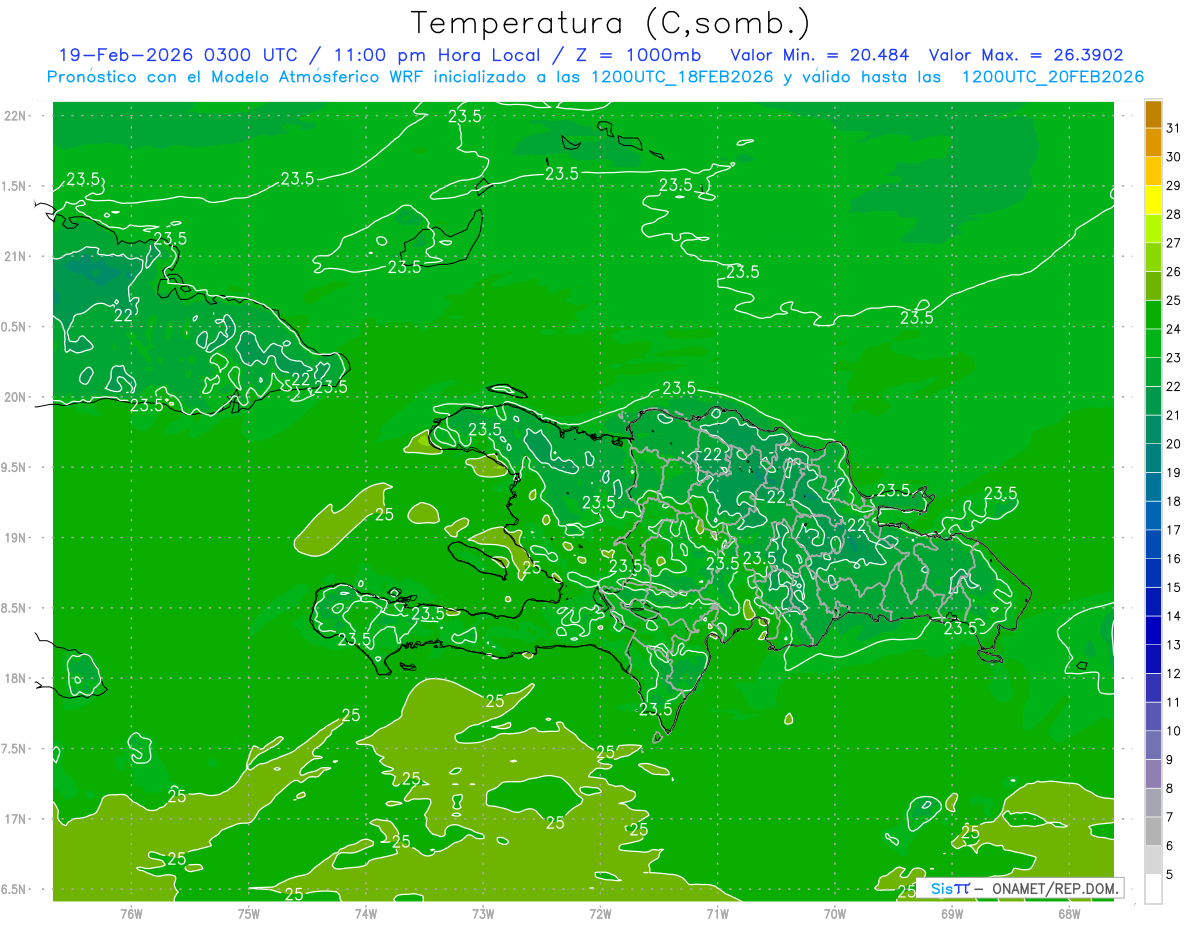Image resolution: width=1200 pixels, height=927 pixels.
Task: Click the '74W' longitude axis label
Action: point(366,913)
